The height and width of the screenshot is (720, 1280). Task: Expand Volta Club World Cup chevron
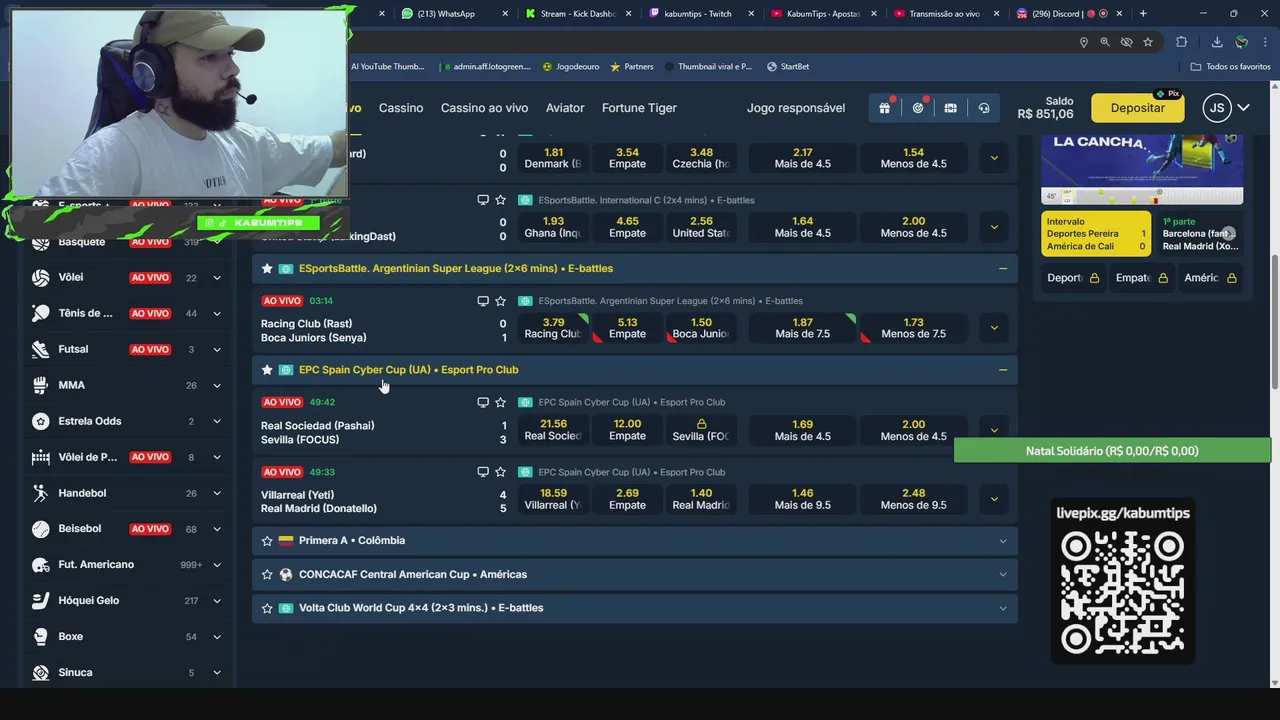[x=1003, y=608]
